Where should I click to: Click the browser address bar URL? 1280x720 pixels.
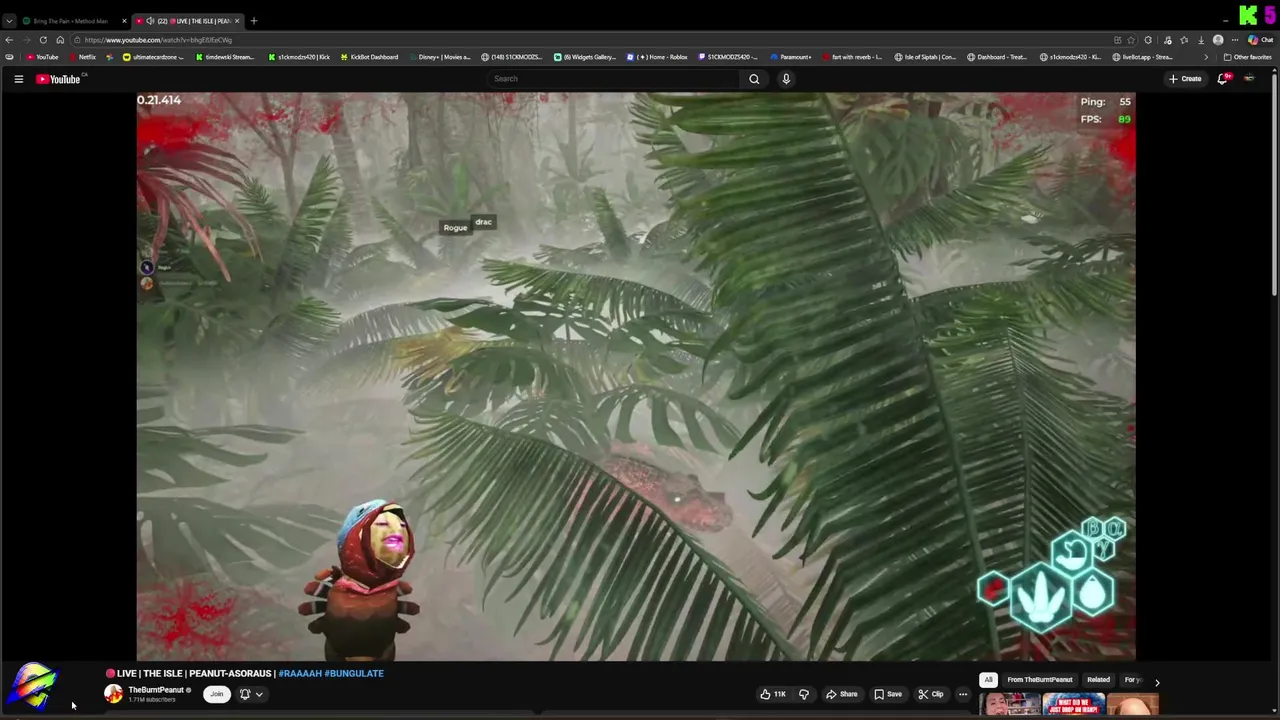pyautogui.click(x=158, y=40)
